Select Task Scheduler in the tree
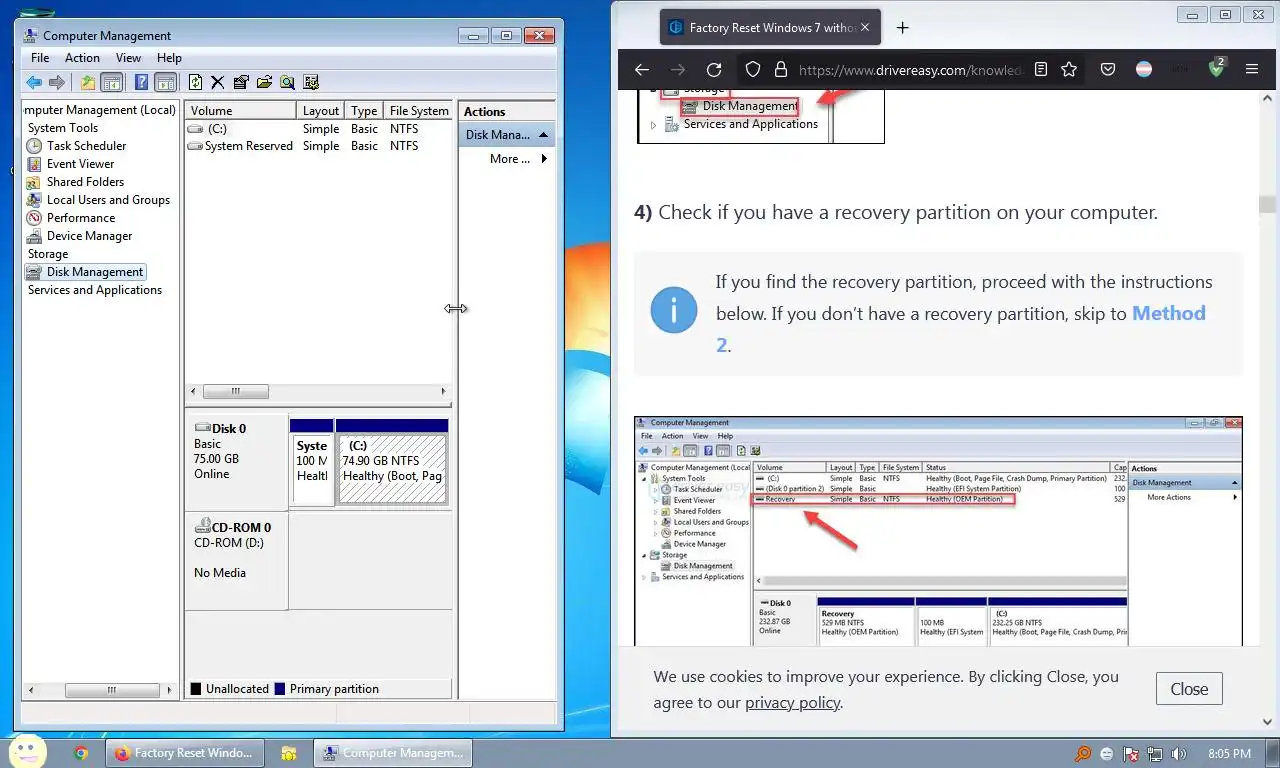1280x768 pixels. tap(86, 146)
